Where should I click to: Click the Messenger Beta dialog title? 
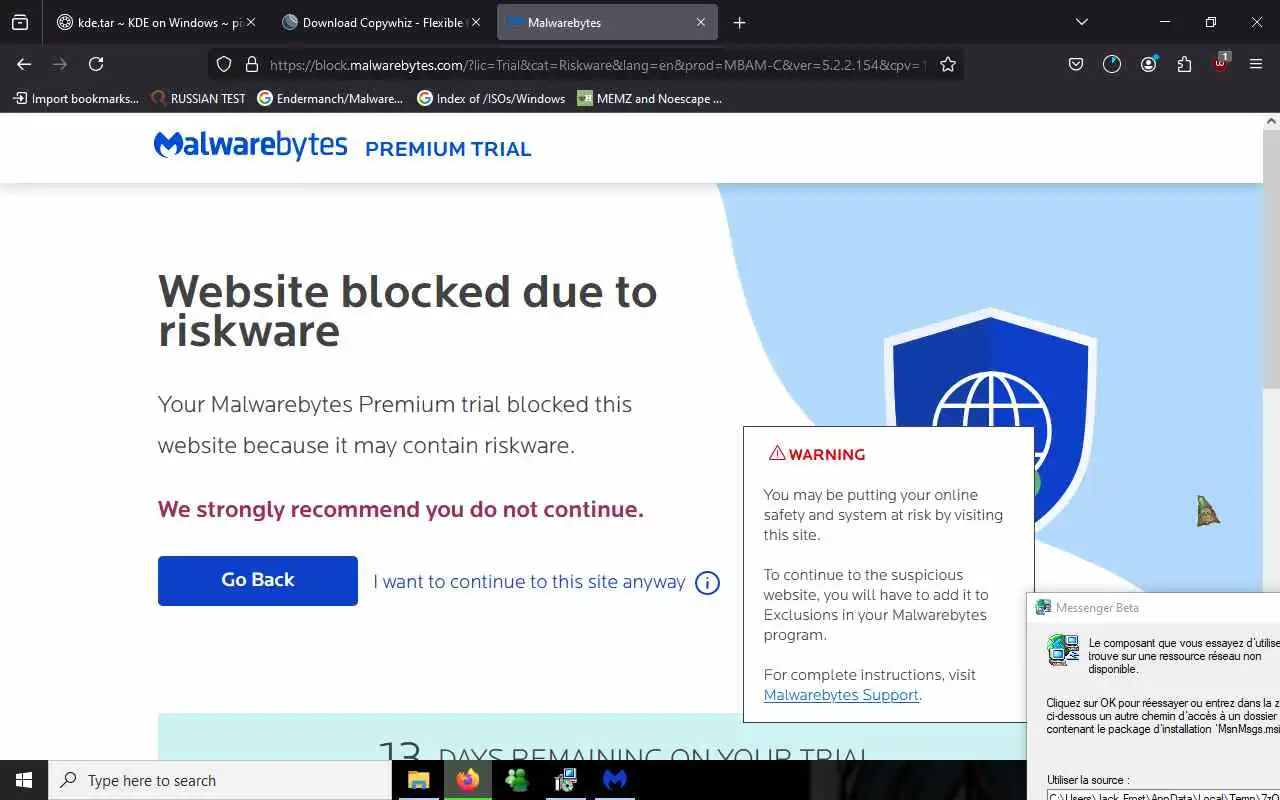tap(1097, 607)
